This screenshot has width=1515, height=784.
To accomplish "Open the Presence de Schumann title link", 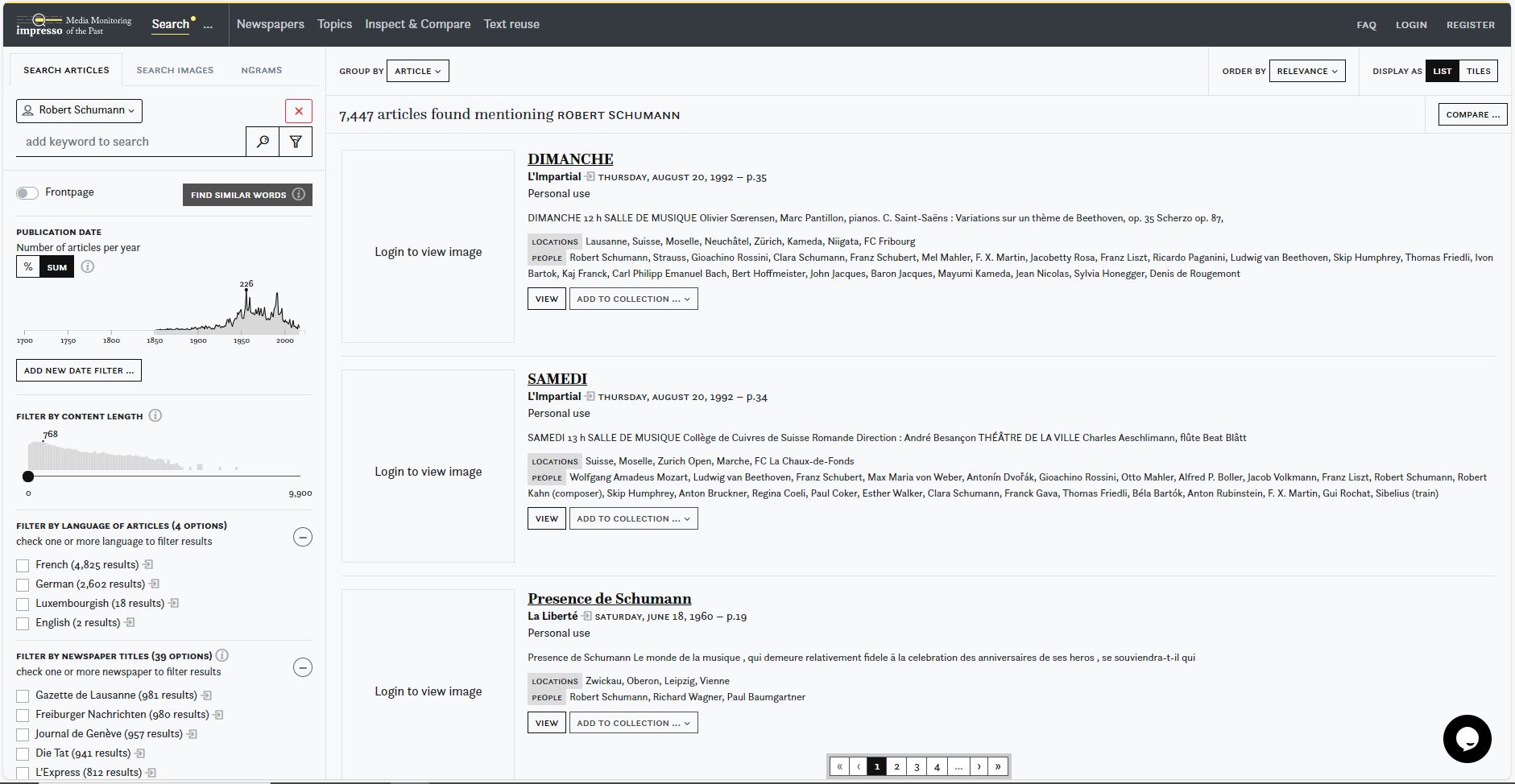I will (609, 598).
